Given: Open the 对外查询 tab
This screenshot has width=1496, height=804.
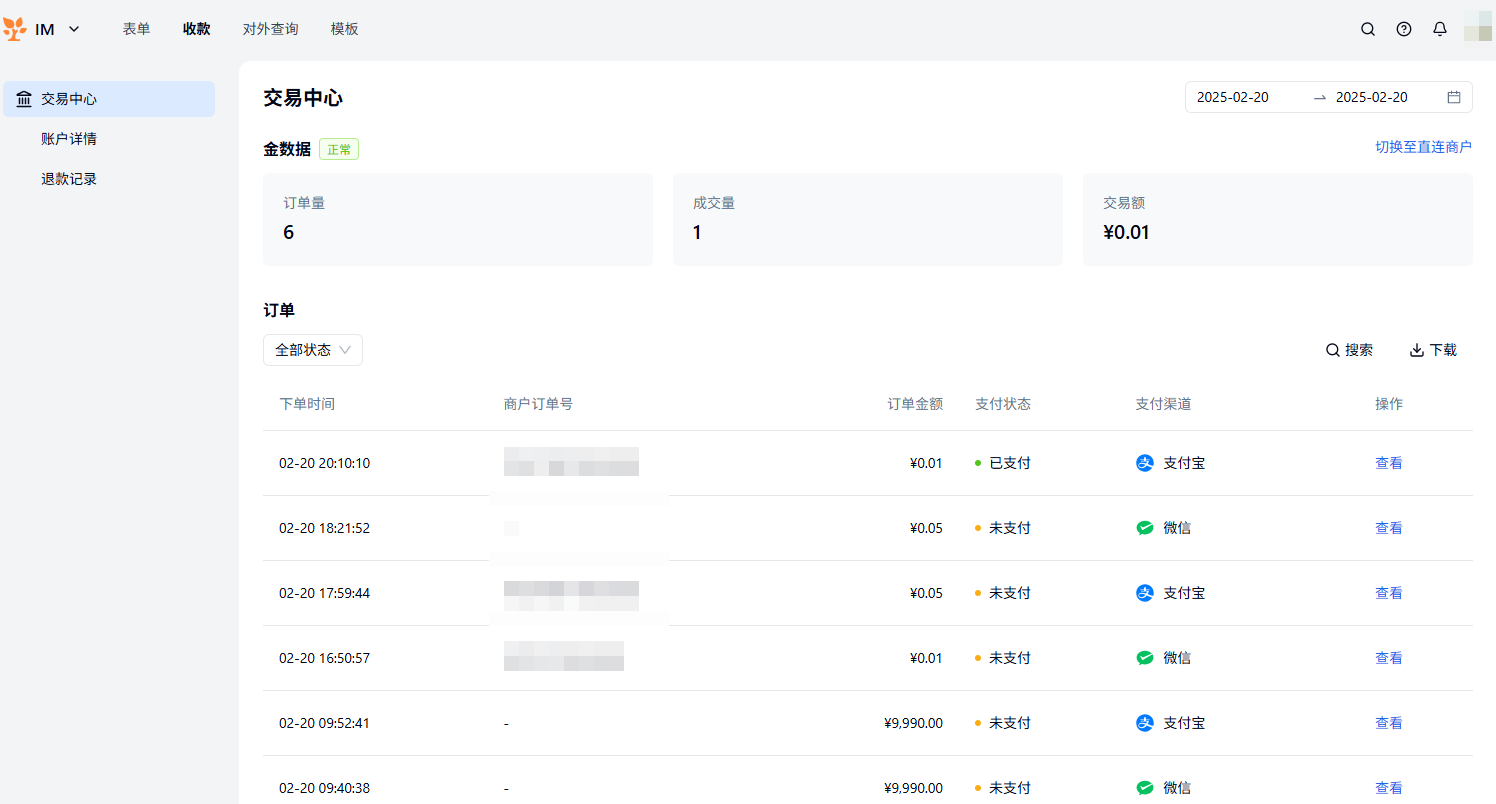Looking at the screenshot, I should [x=270, y=29].
